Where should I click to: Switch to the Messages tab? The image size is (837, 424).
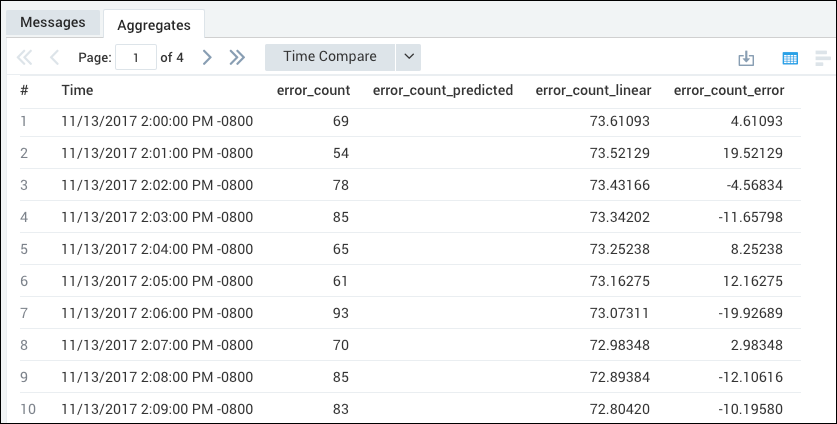click(x=53, y=22)
